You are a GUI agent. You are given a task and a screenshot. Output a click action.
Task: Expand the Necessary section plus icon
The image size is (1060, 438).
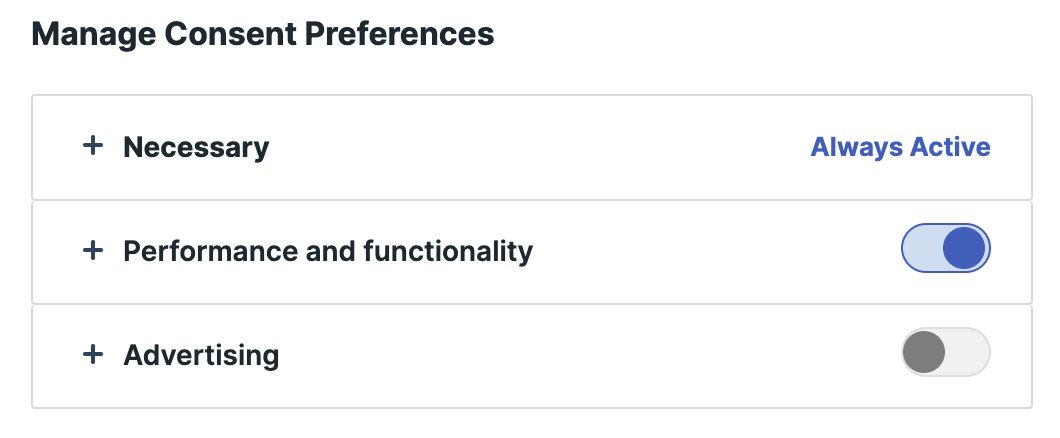point(93,147)
